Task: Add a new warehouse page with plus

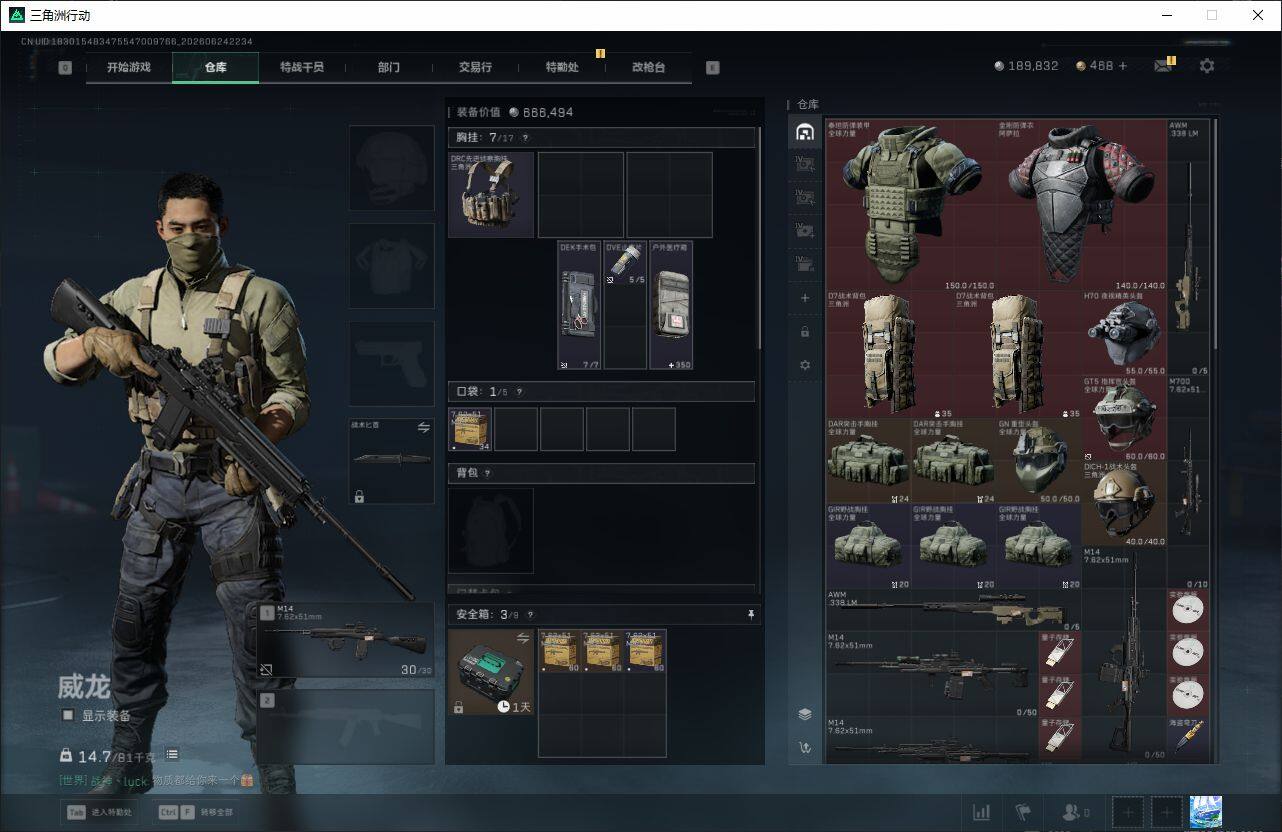Action: point(805,298)
